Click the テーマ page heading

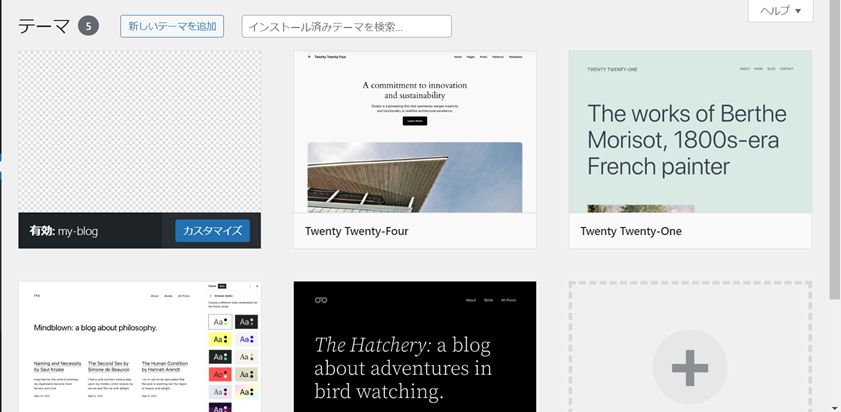44,26
